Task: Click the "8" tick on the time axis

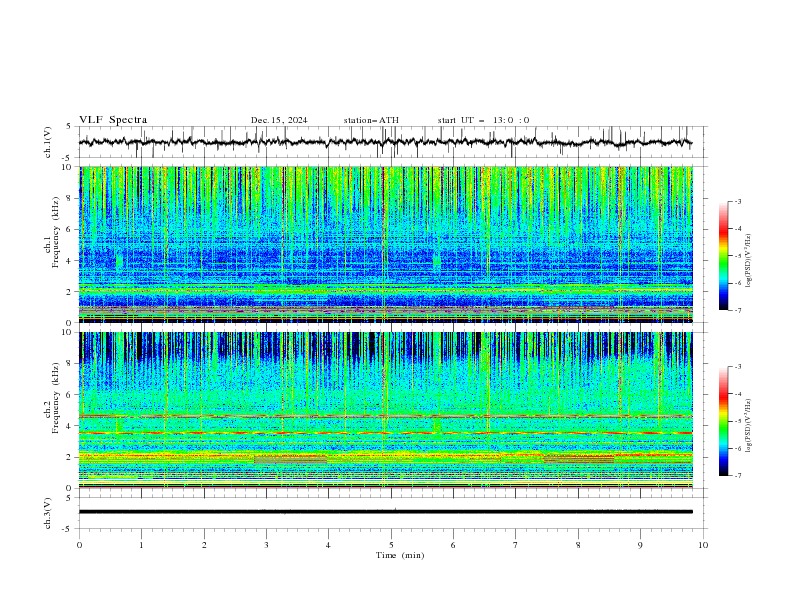Action: coord(578,545)
